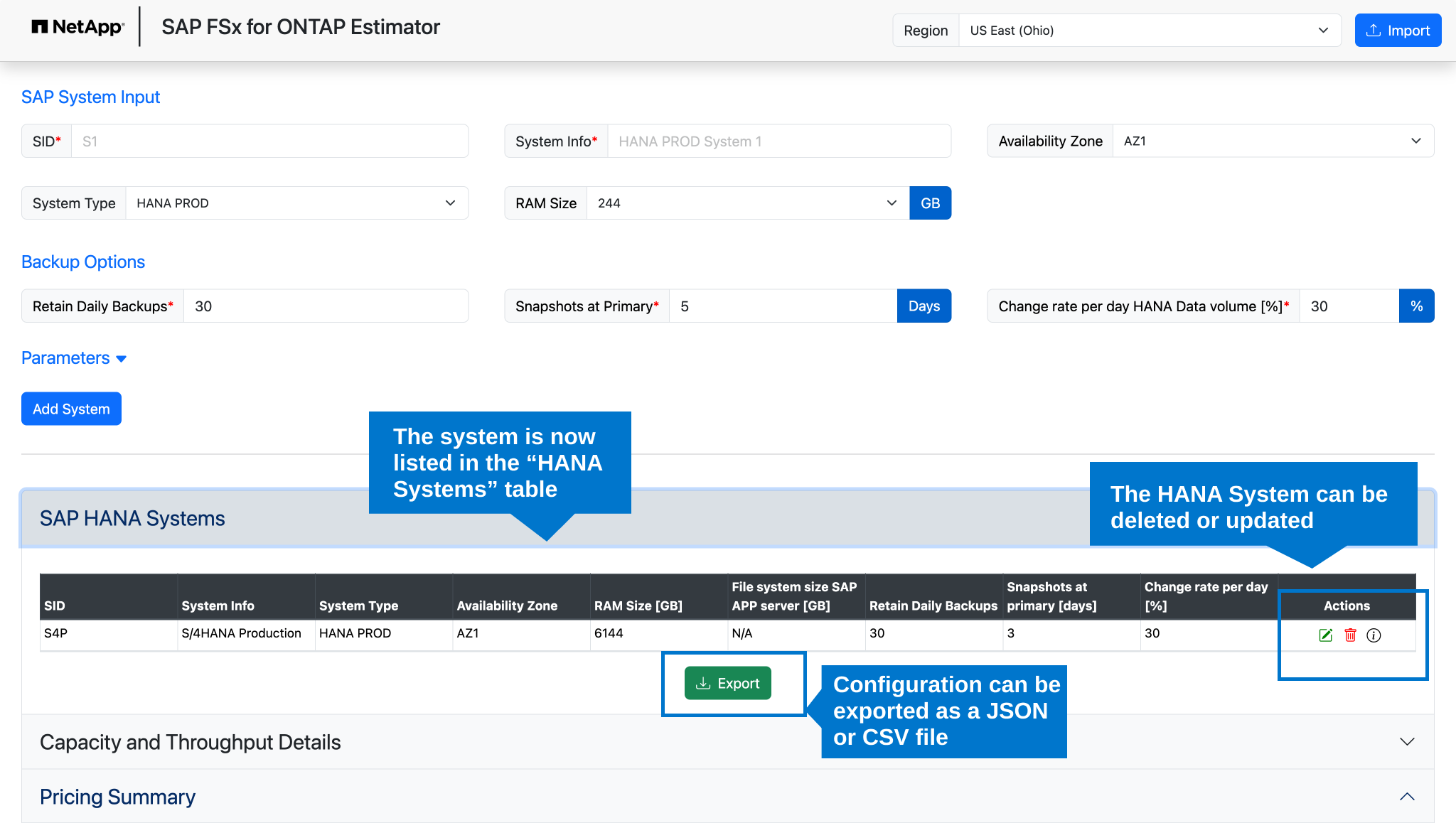1456x823 pixels.
Task: Delete the S4P system via trash icon
Action: point(1350,635)
